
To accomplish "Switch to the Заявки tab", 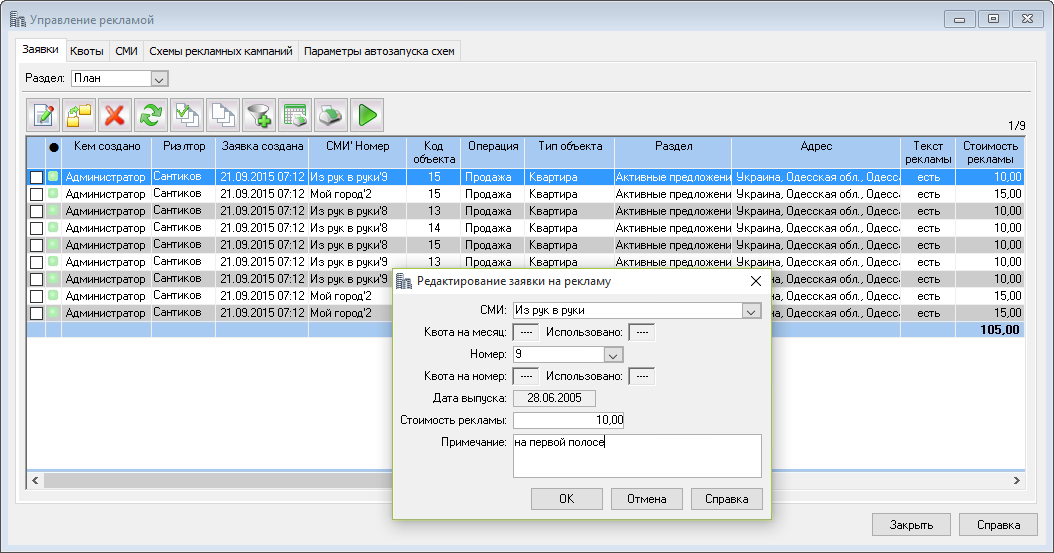I will pyautogui.click(x=40, y=50).
